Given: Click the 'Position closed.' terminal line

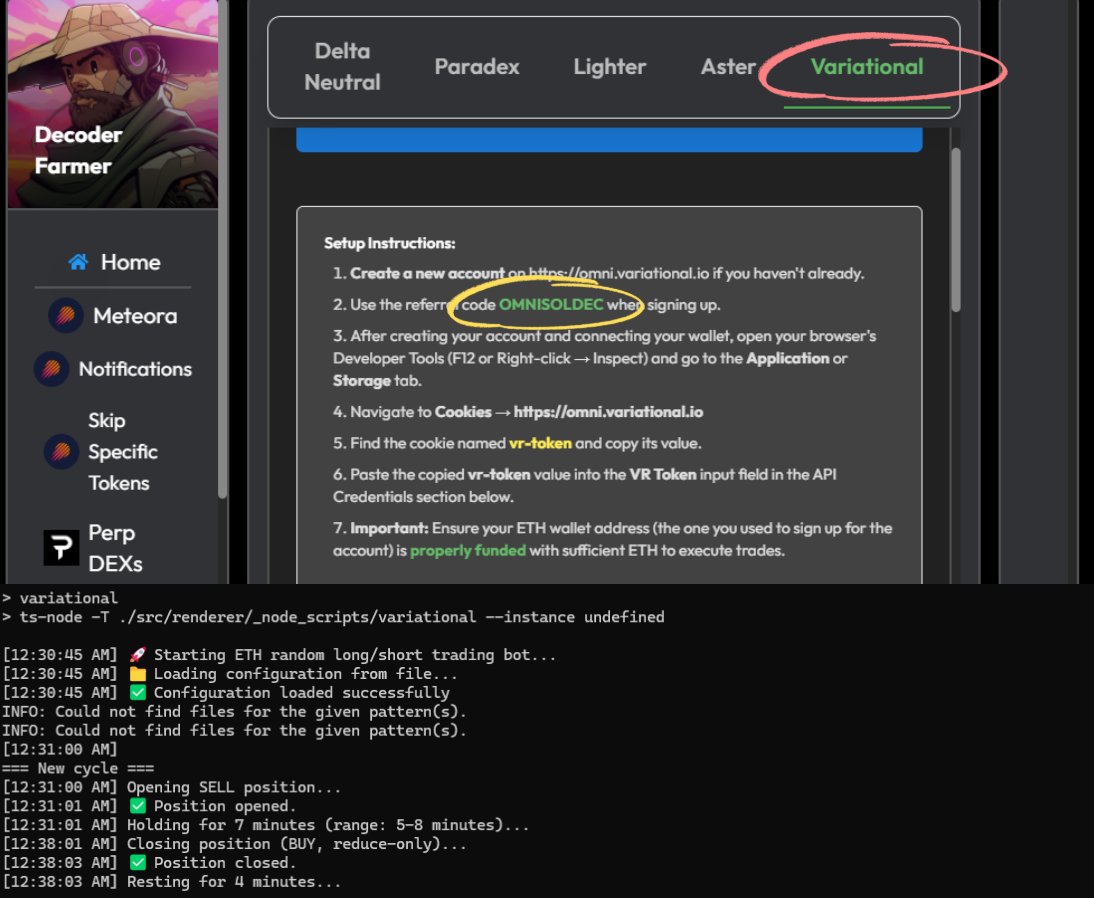Looking at the screenshot, I should pos(149,862).
